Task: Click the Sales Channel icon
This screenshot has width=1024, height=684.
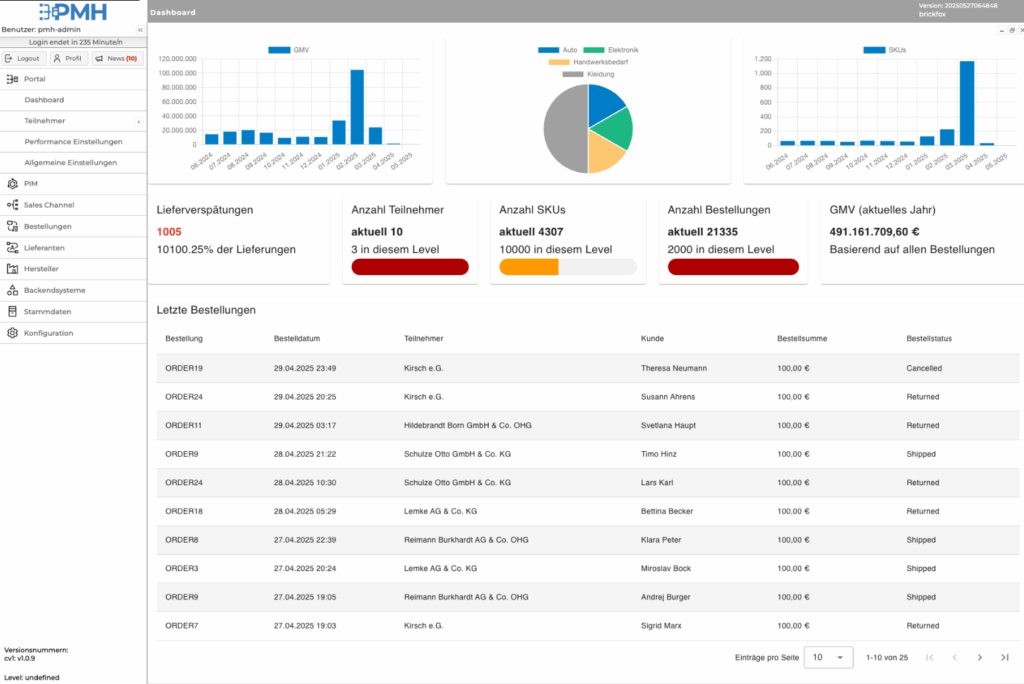Action: 13,204
